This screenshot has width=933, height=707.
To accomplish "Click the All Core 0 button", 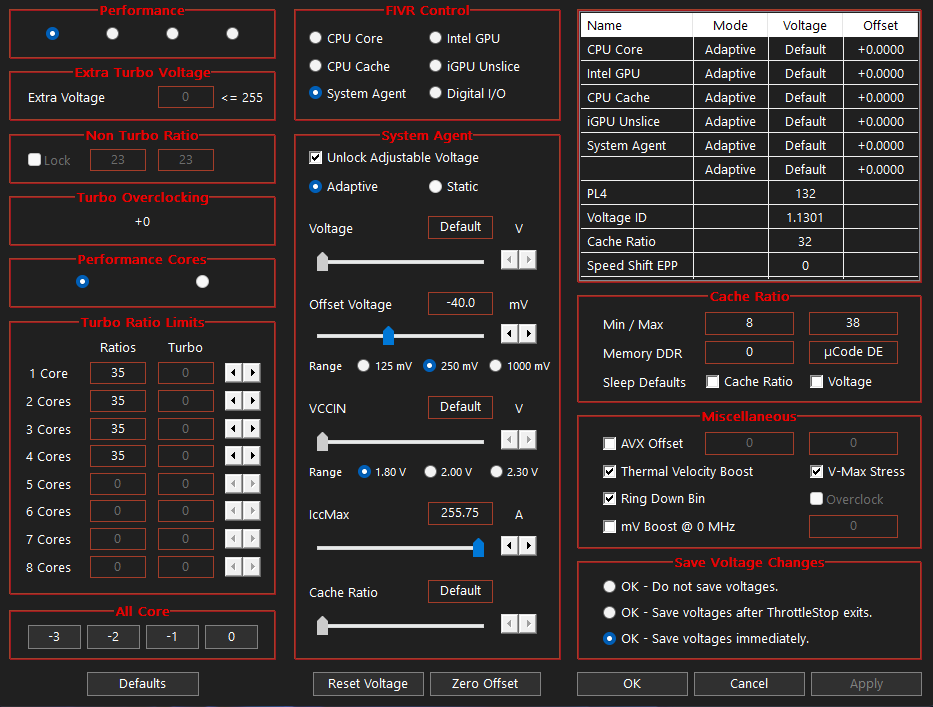I will click(x=231, y=637).
